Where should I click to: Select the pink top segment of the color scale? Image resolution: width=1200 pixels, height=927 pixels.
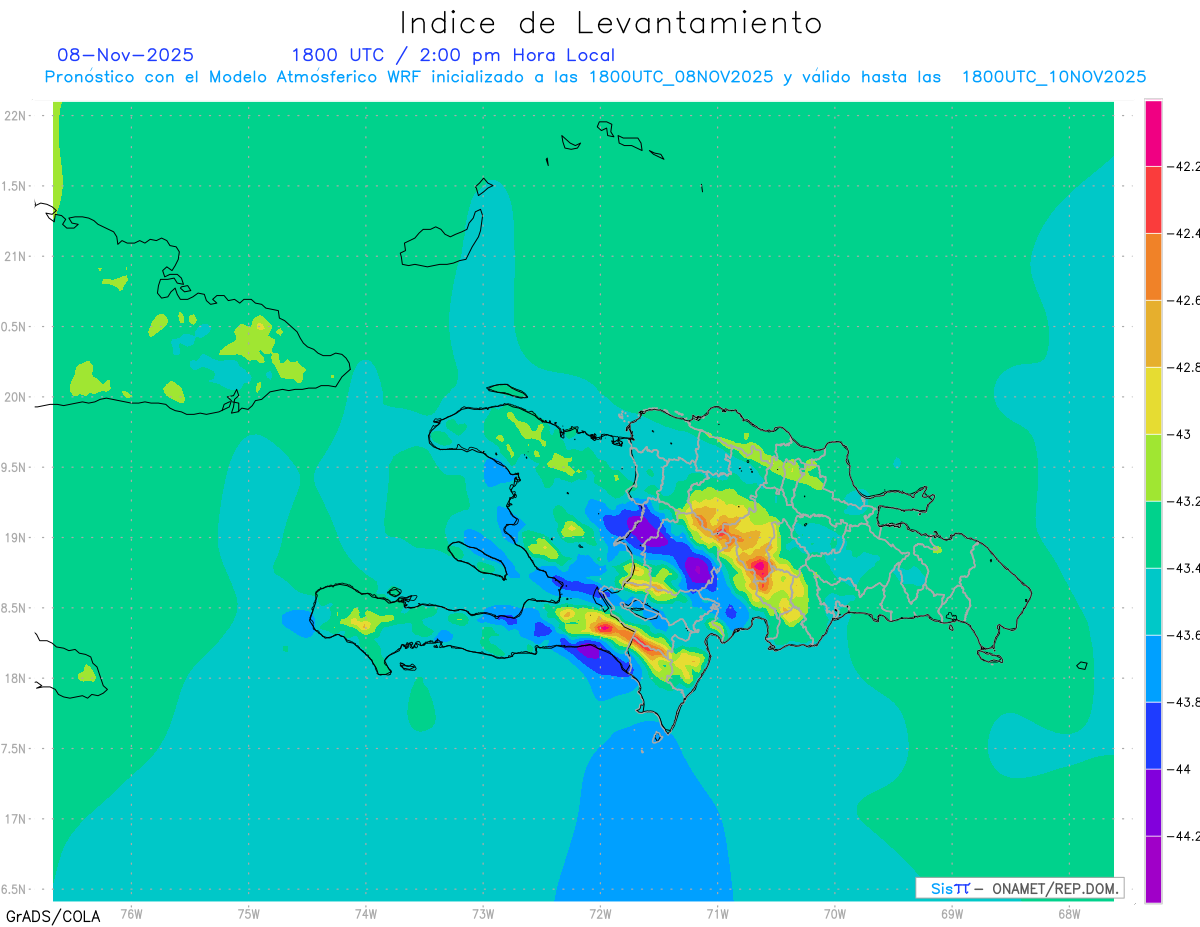tap(1153, 132)
